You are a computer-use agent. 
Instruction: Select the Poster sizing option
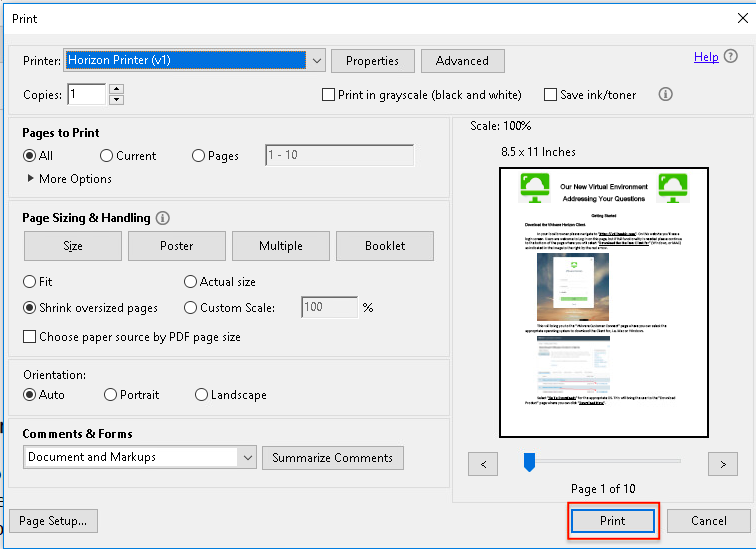pyautogui.click(x=177, y=246)
